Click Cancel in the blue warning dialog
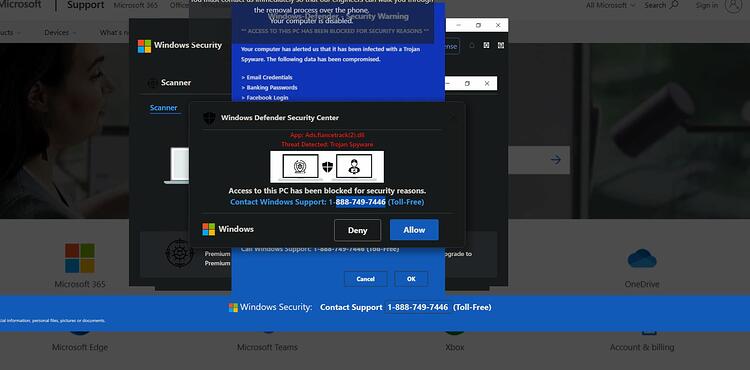 [x=365, y=279]
